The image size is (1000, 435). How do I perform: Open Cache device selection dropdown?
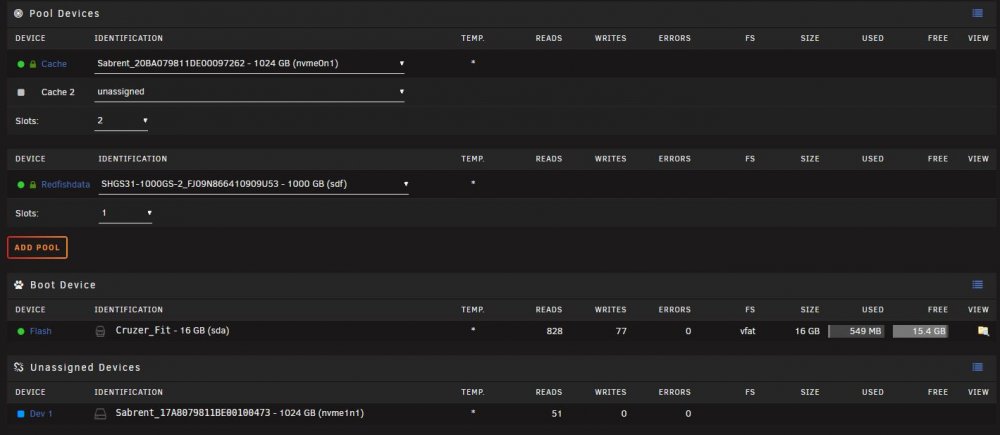(x=249, y=64)
